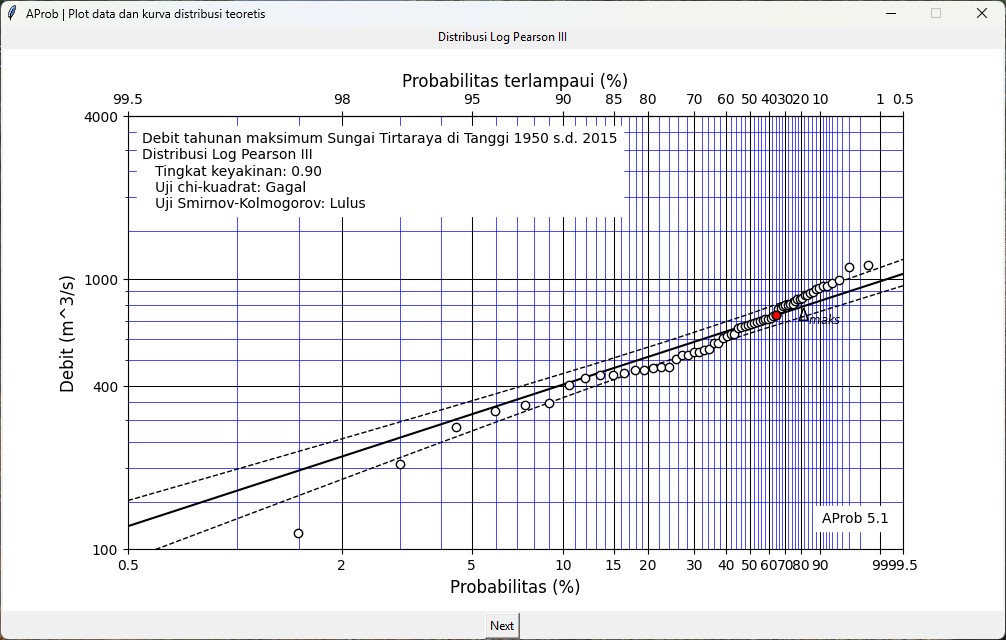Click the AProb 5.1 version label
Screen dimensions: 1006x640
(854, 518)
